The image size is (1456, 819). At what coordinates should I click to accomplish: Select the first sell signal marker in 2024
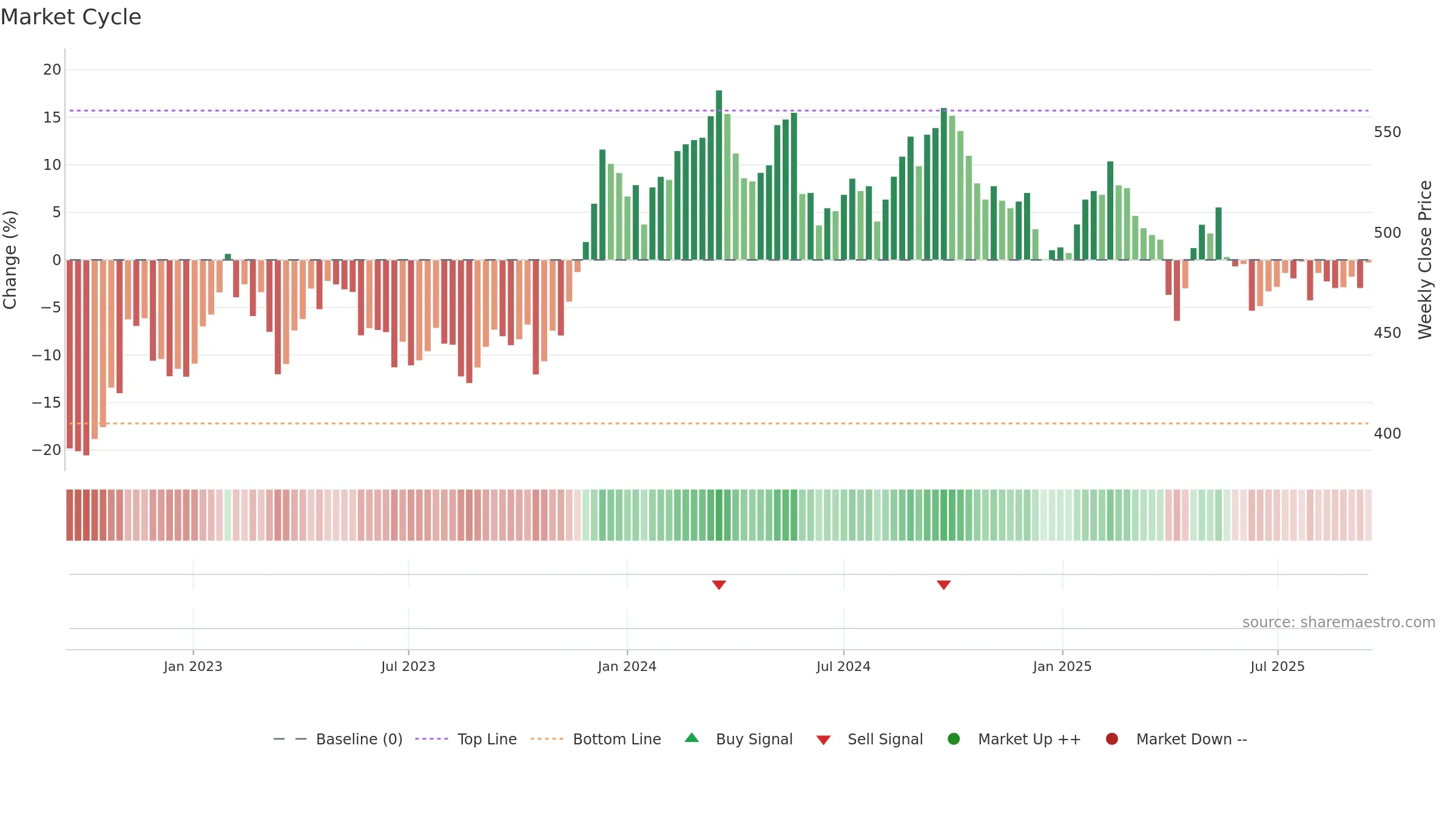719,585
